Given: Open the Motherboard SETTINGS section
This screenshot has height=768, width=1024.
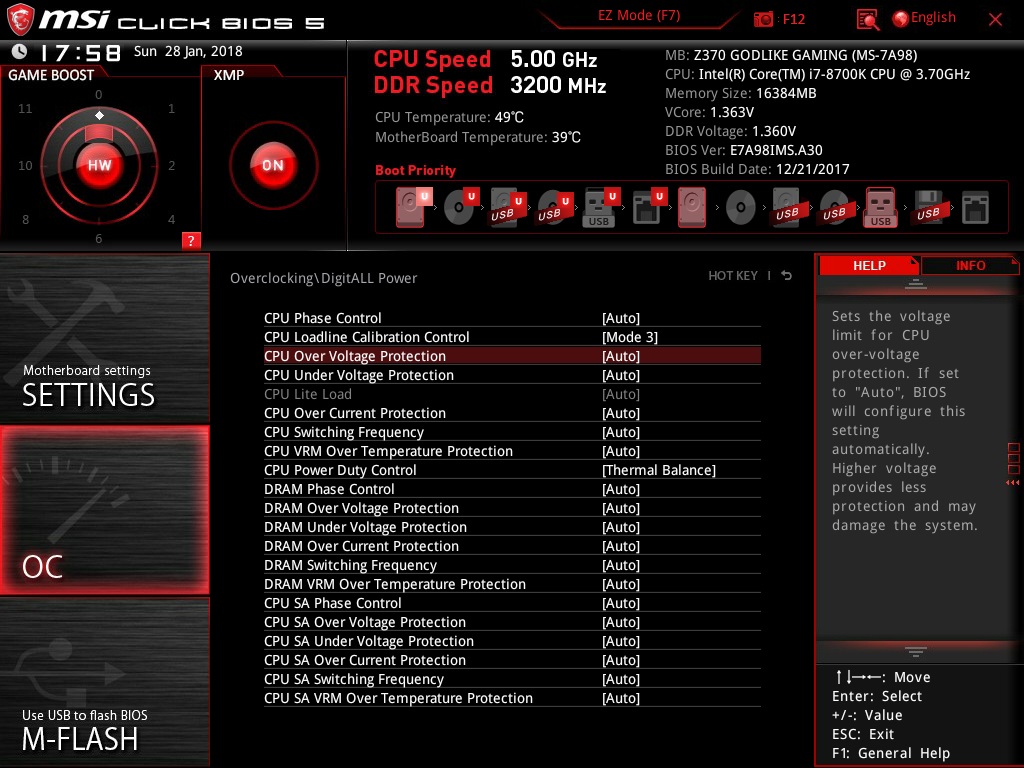Looking at the screenshot, I should 104,338.
